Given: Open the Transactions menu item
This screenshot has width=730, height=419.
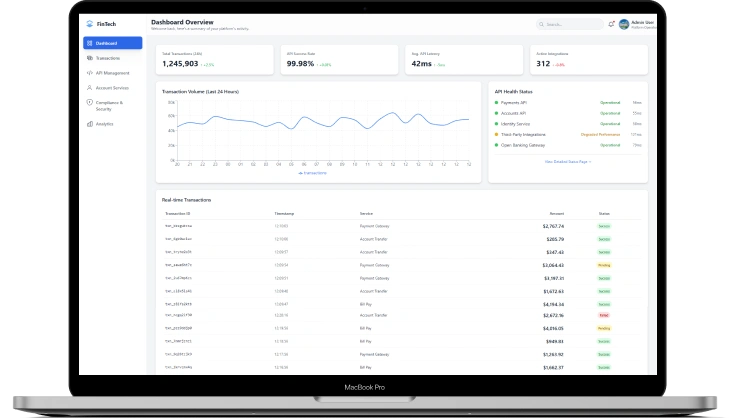Looking at the screenshot, I should [109, 59].
